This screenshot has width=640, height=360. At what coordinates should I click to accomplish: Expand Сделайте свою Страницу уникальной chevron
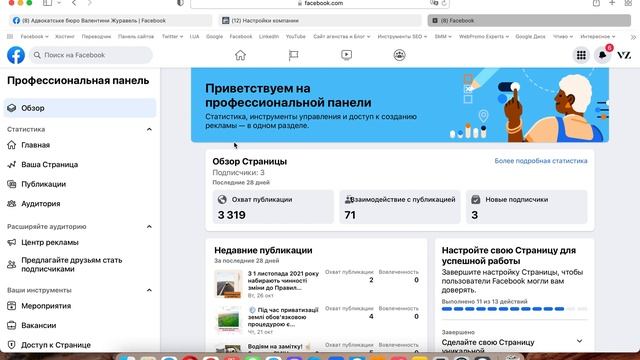(x=579, y=341)
